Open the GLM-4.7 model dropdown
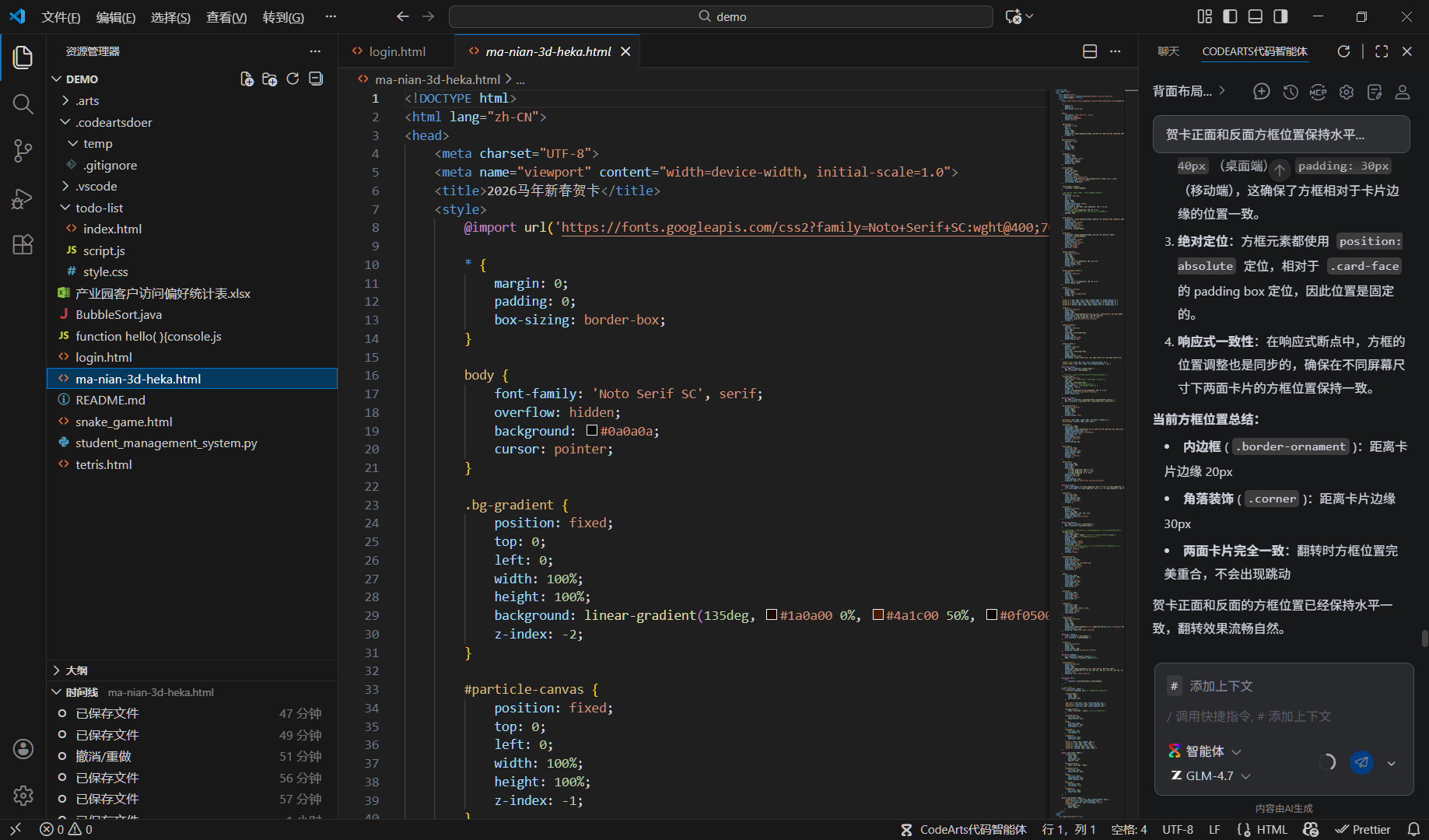The image size is (1429, 840). click(1211, 775)
